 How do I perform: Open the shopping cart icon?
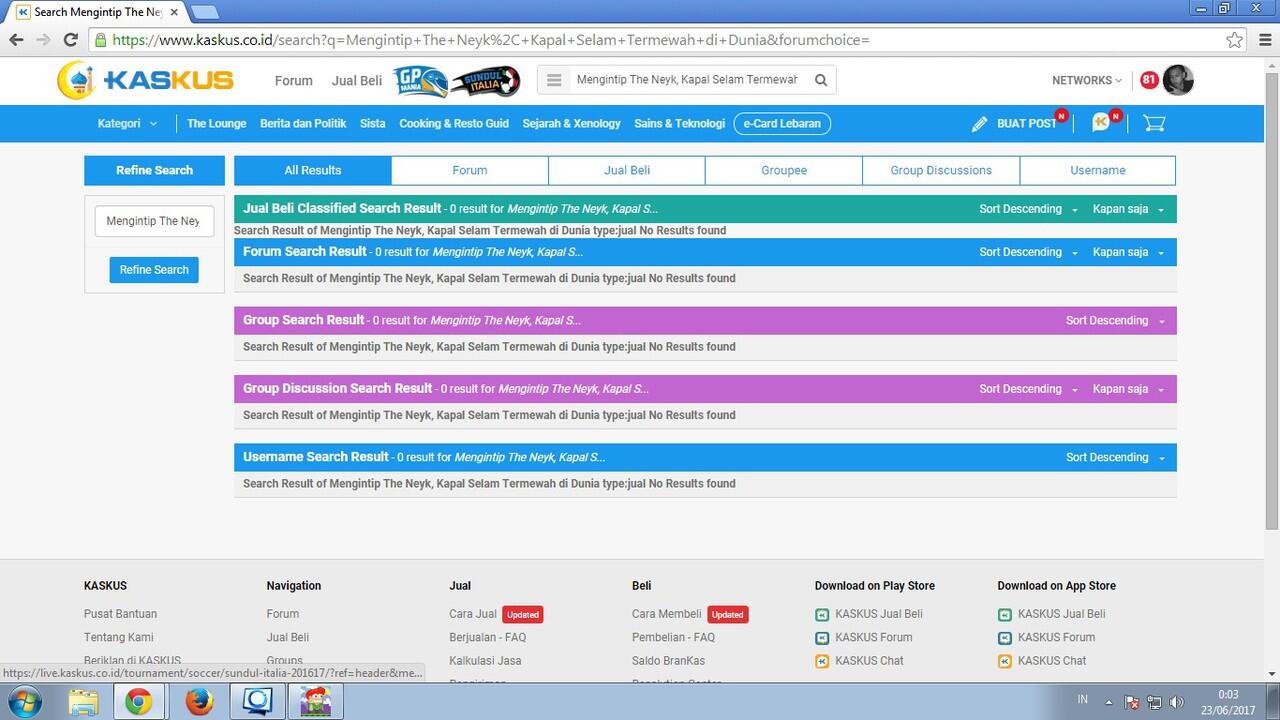point(1154,123)
